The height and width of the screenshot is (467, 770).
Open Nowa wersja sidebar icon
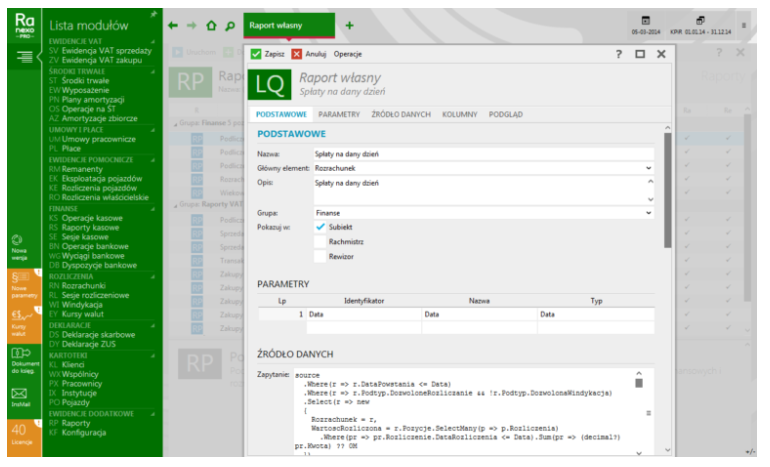click(19, 247)
